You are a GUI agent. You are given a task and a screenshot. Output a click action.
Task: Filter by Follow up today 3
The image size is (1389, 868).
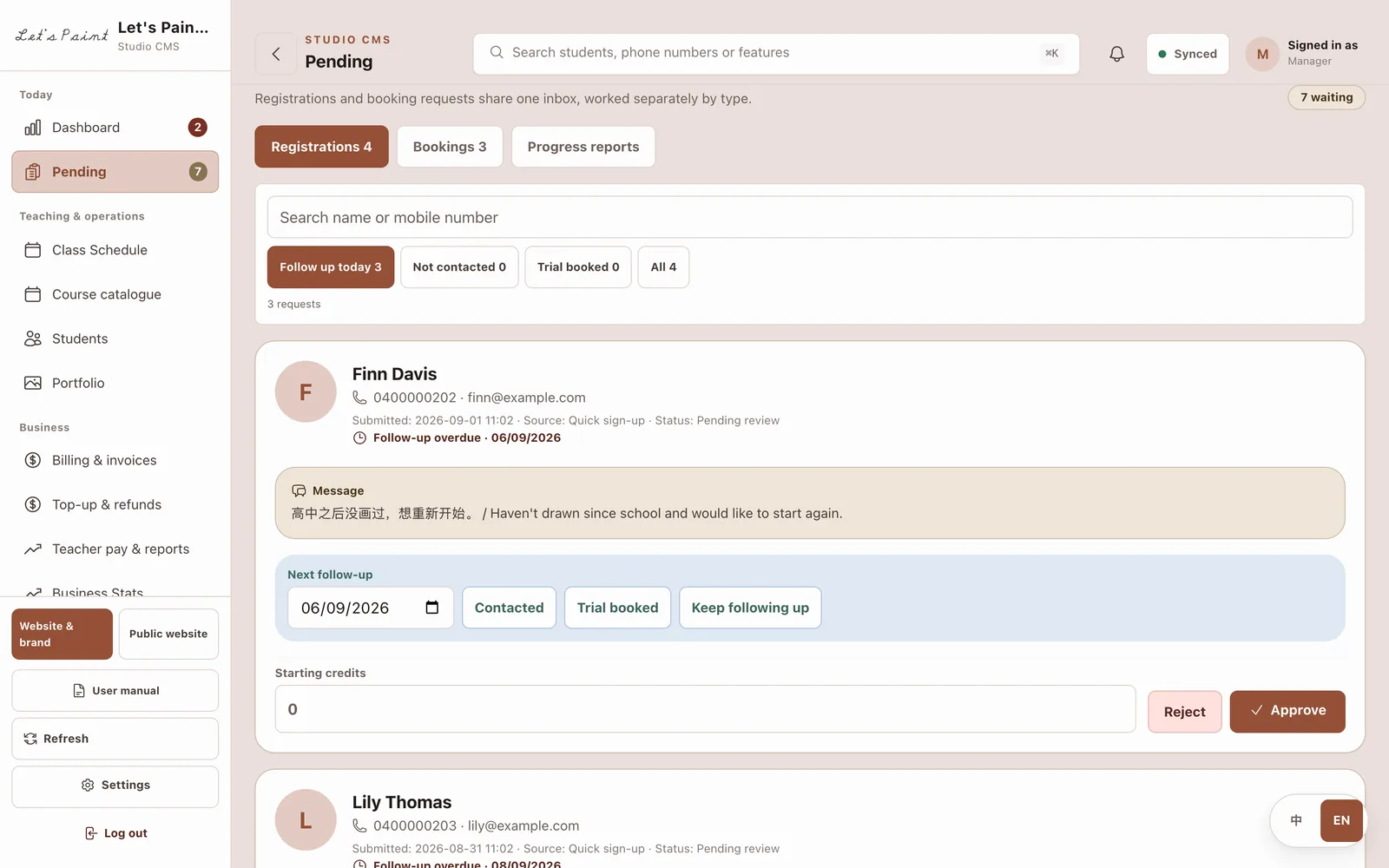pos(331,267)
